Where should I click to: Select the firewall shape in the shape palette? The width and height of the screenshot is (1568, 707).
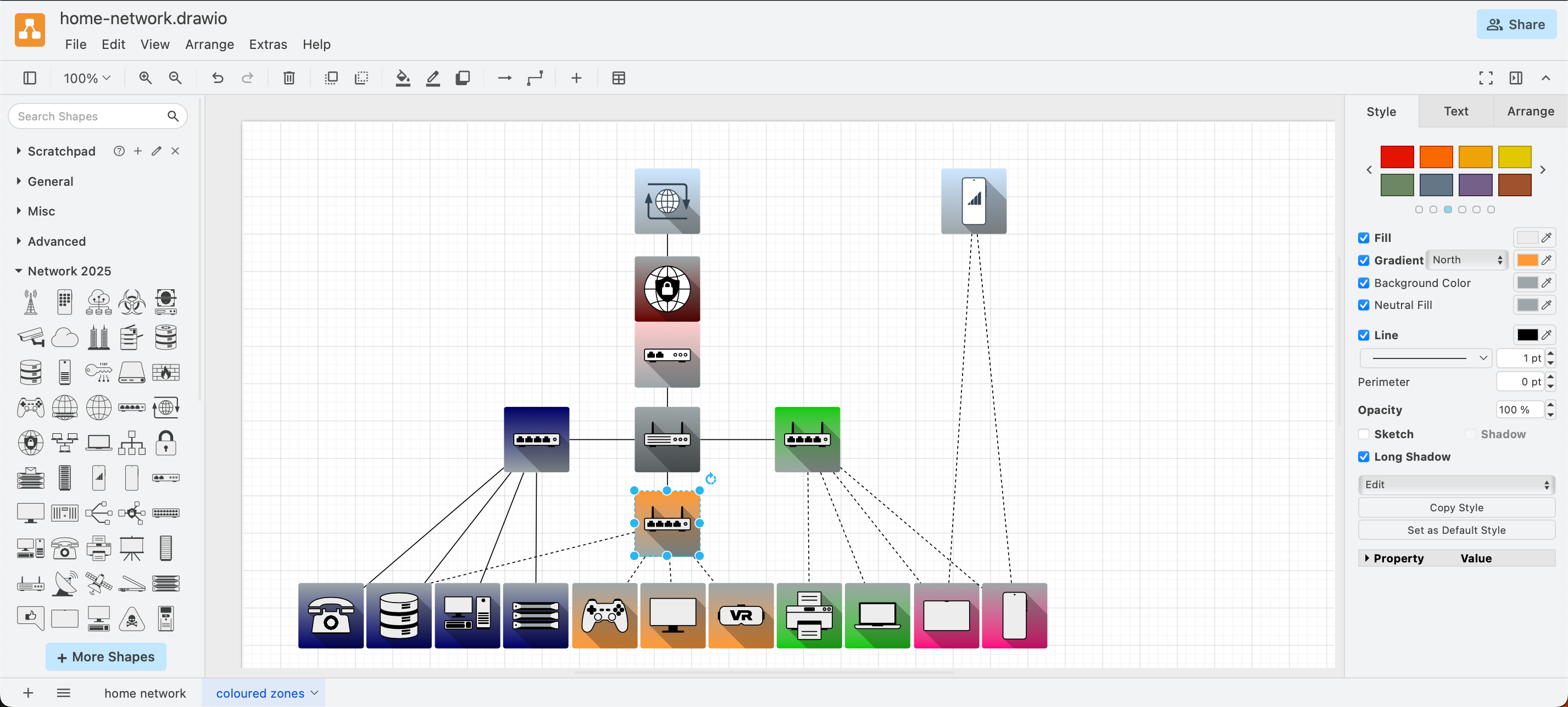point(166,372)
